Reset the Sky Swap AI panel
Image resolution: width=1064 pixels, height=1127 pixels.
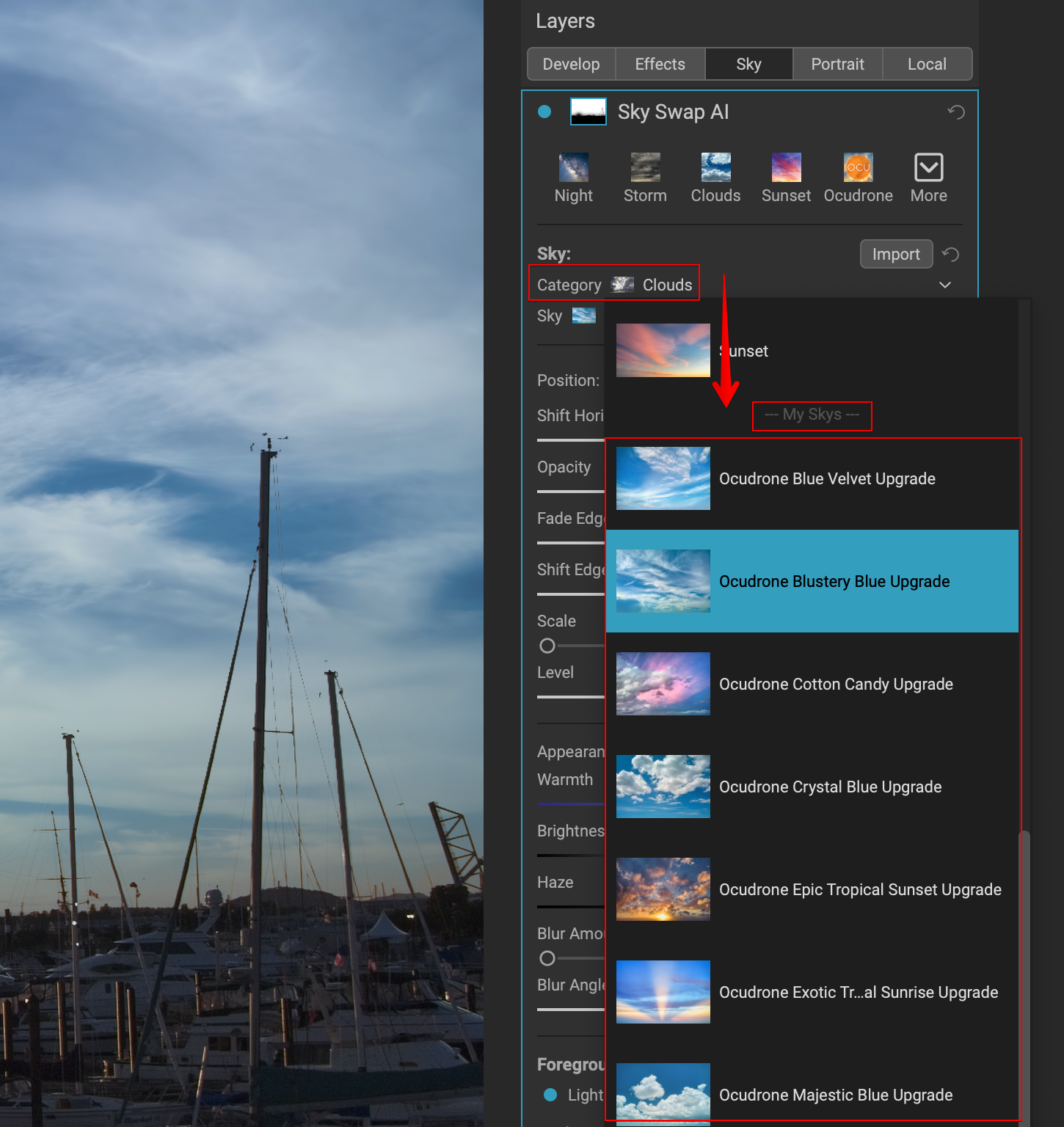955,112
